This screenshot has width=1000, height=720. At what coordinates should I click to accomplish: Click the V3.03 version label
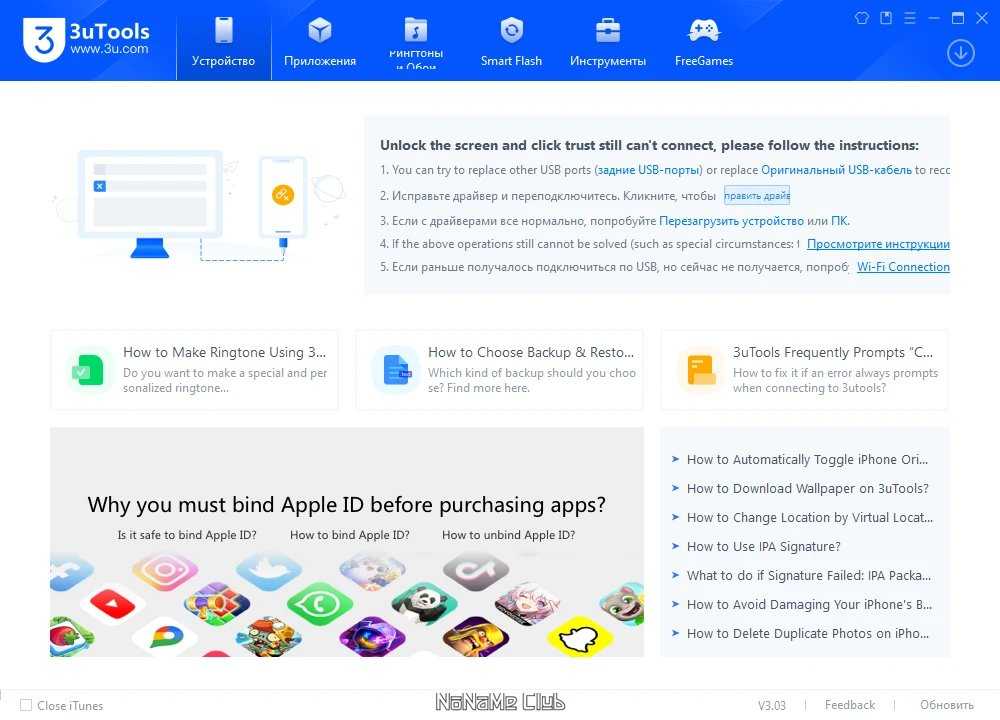point(772,705)
